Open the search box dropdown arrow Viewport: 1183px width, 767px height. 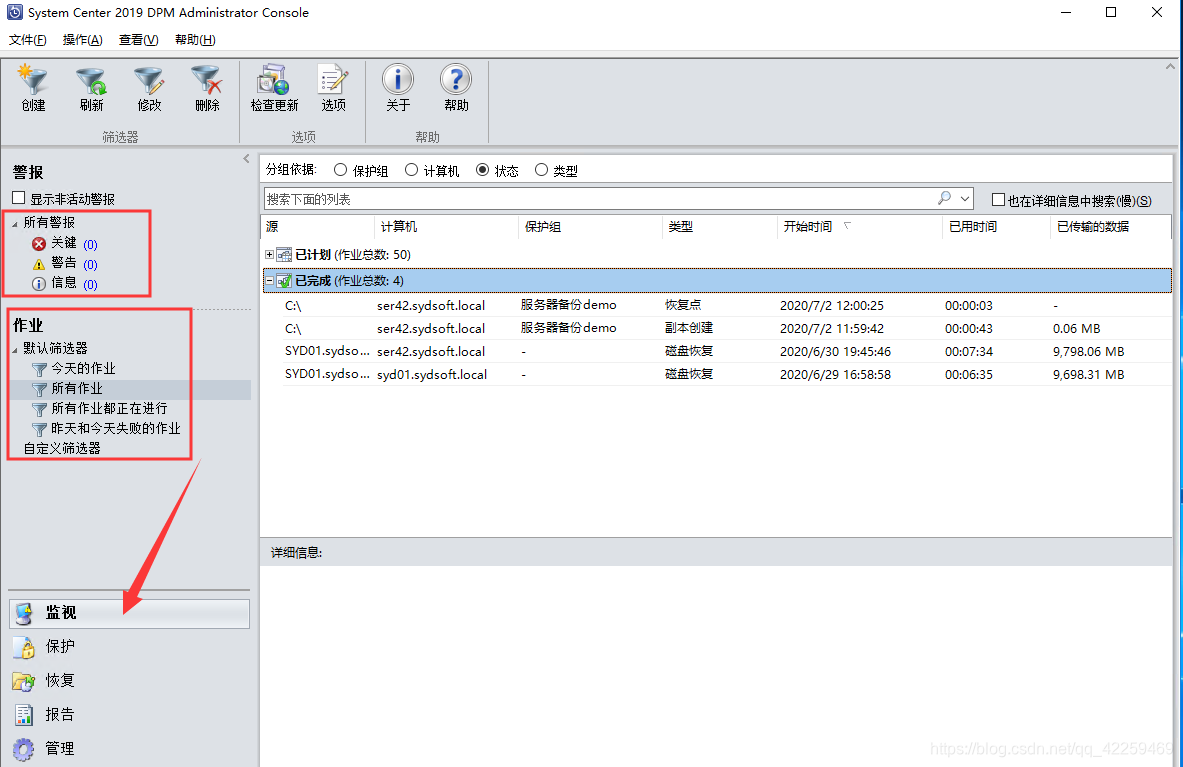964,199
